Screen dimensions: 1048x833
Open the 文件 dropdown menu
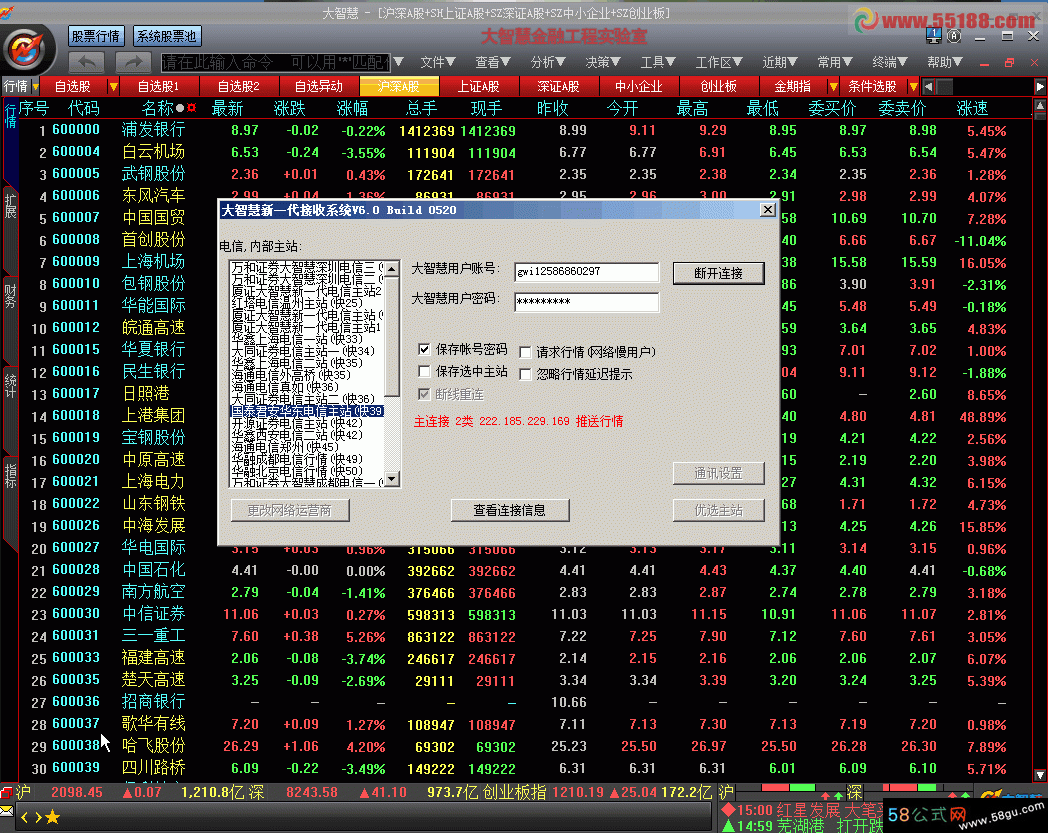tap(438, 62)
